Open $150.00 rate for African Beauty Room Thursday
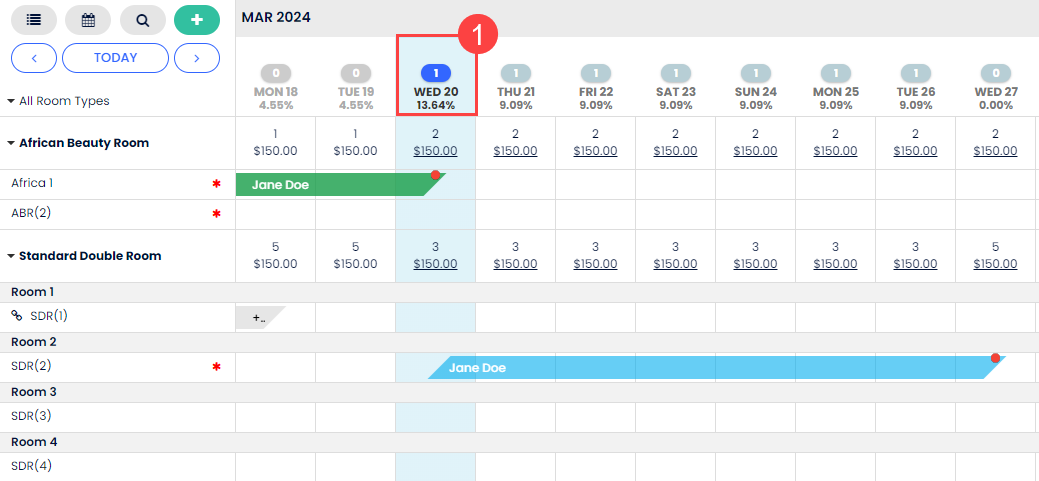 (516, 151)
